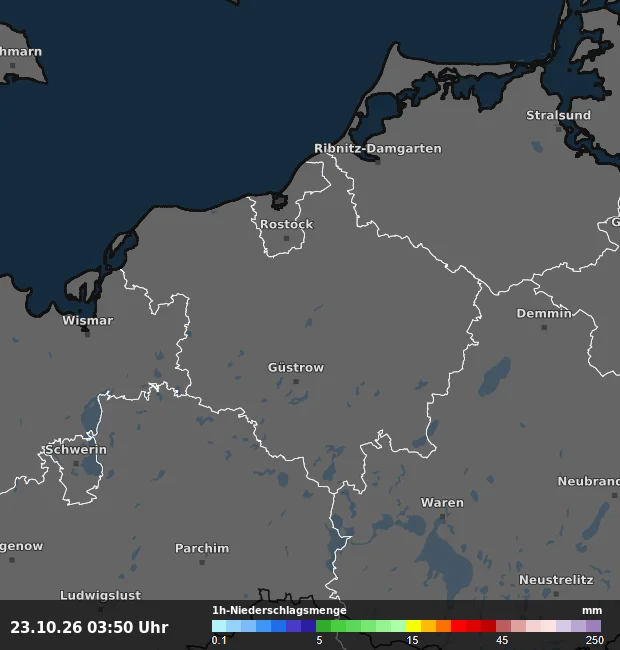Click the Güstrow city label
This screenshot has height=650, width=620.
click(296, 367)
